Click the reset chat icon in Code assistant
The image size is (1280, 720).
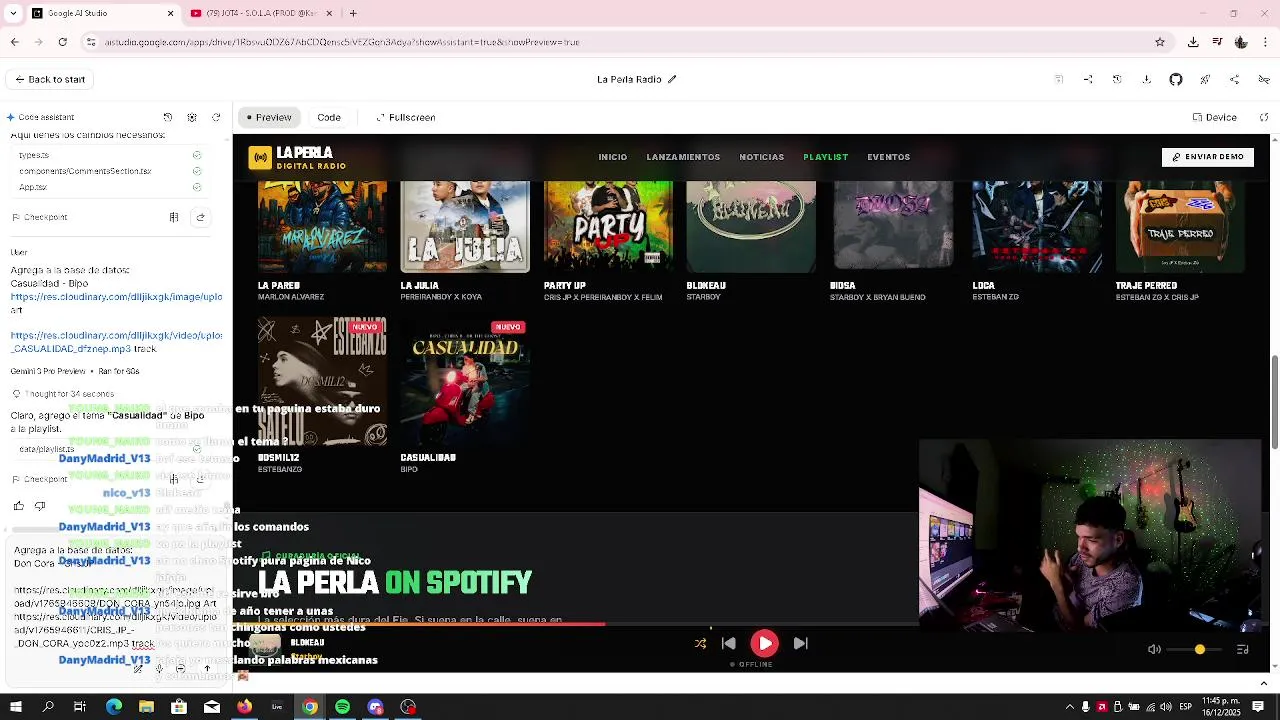tap(216, 117)
